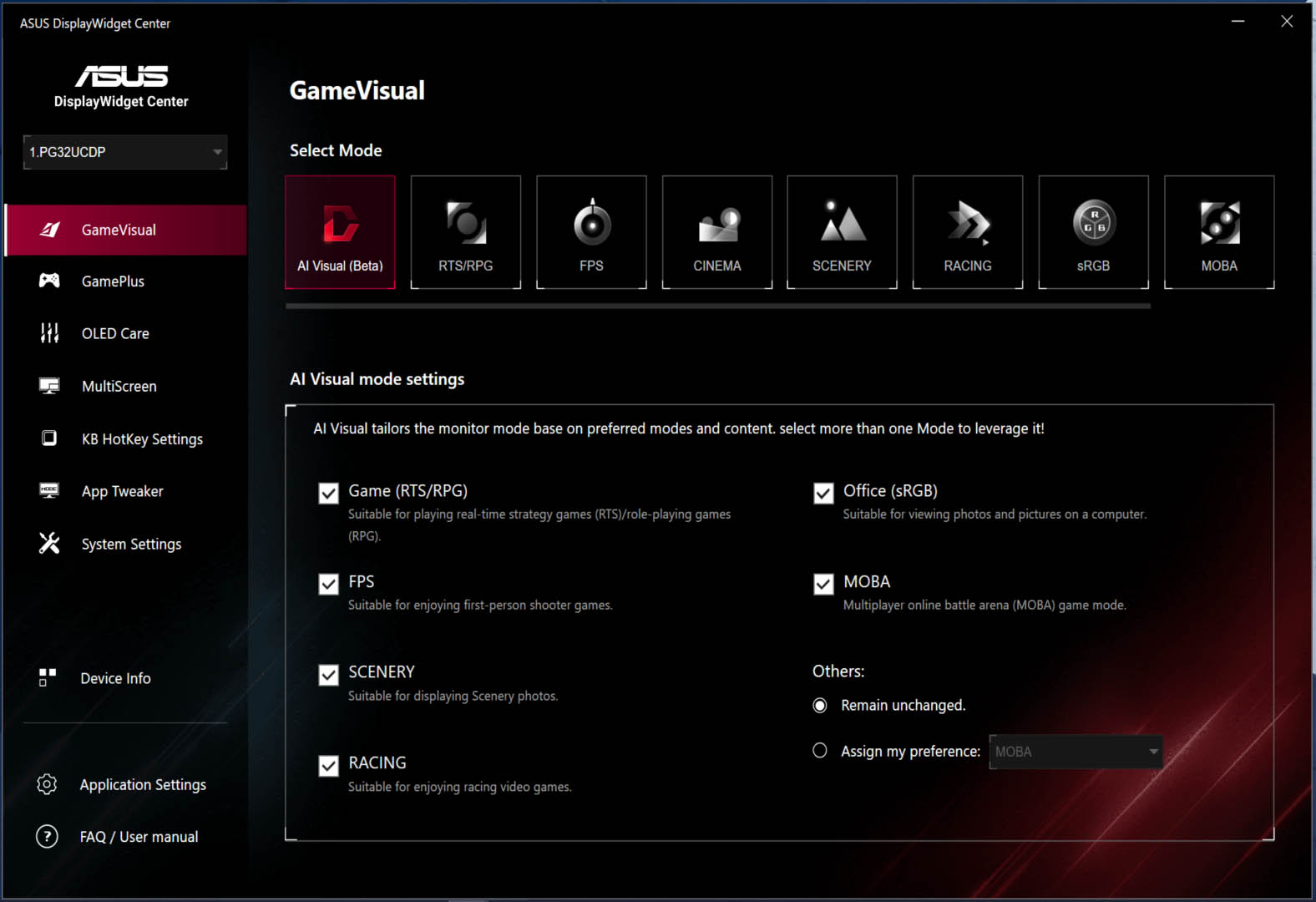This screenshot has height=902, width=1316.
Task: Click the GamePlus gamepad icon
Action: 49,281
